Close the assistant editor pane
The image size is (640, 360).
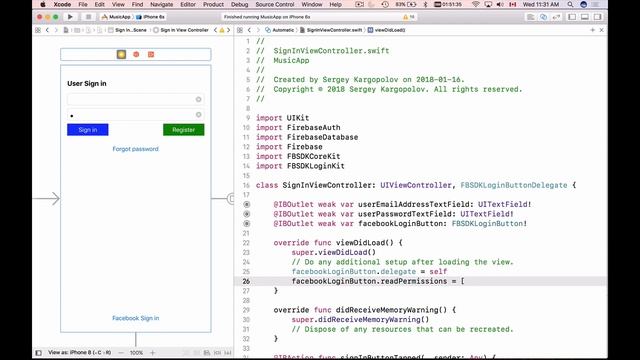601,30
